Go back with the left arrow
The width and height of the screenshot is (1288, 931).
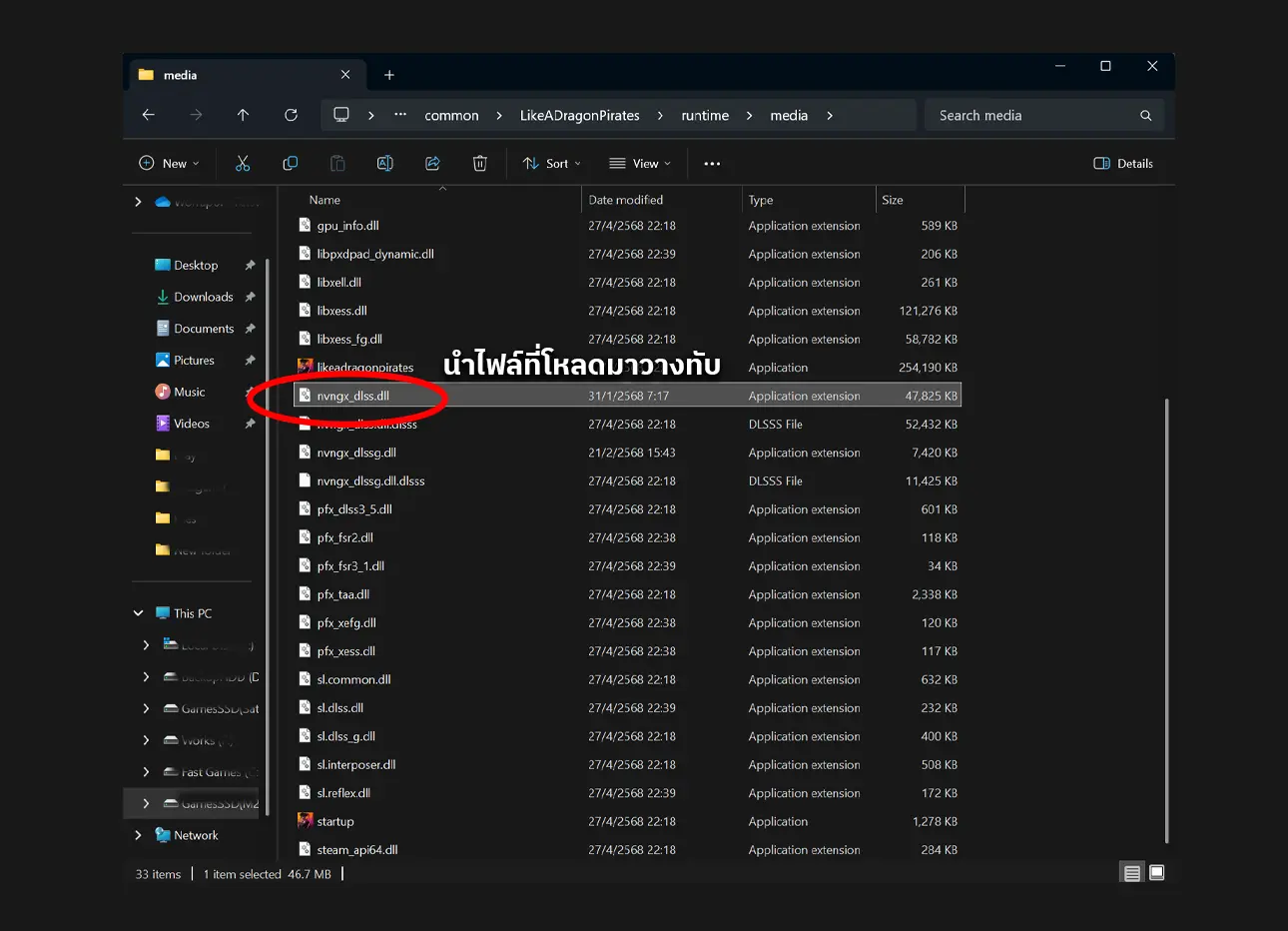click(x=149, y=115)
